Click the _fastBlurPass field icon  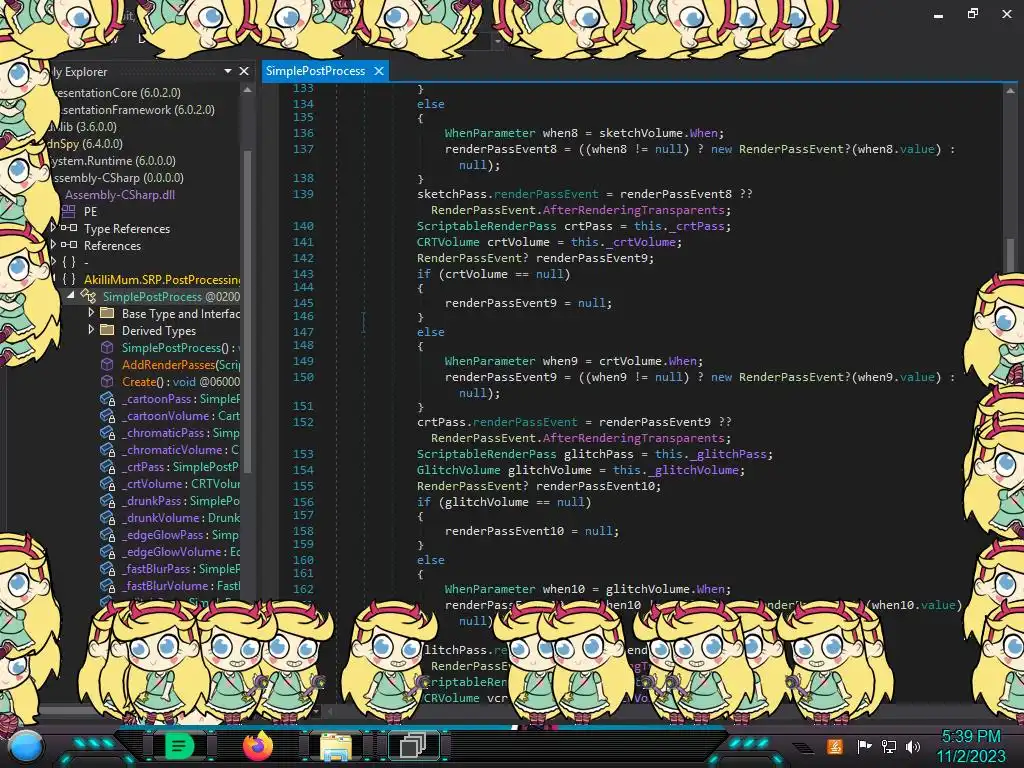107,568
